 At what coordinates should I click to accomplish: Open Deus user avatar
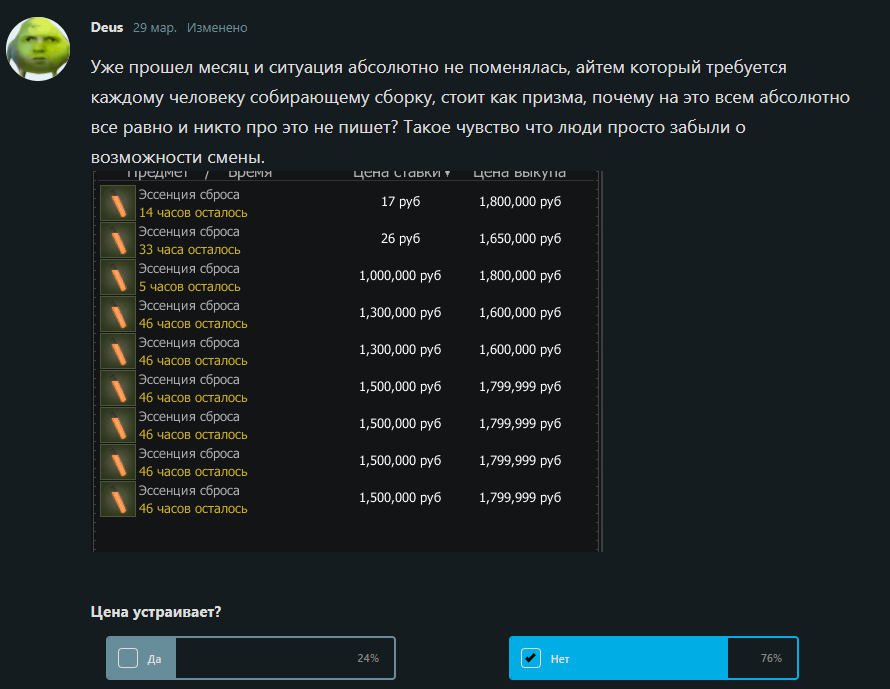click(38, 49)
